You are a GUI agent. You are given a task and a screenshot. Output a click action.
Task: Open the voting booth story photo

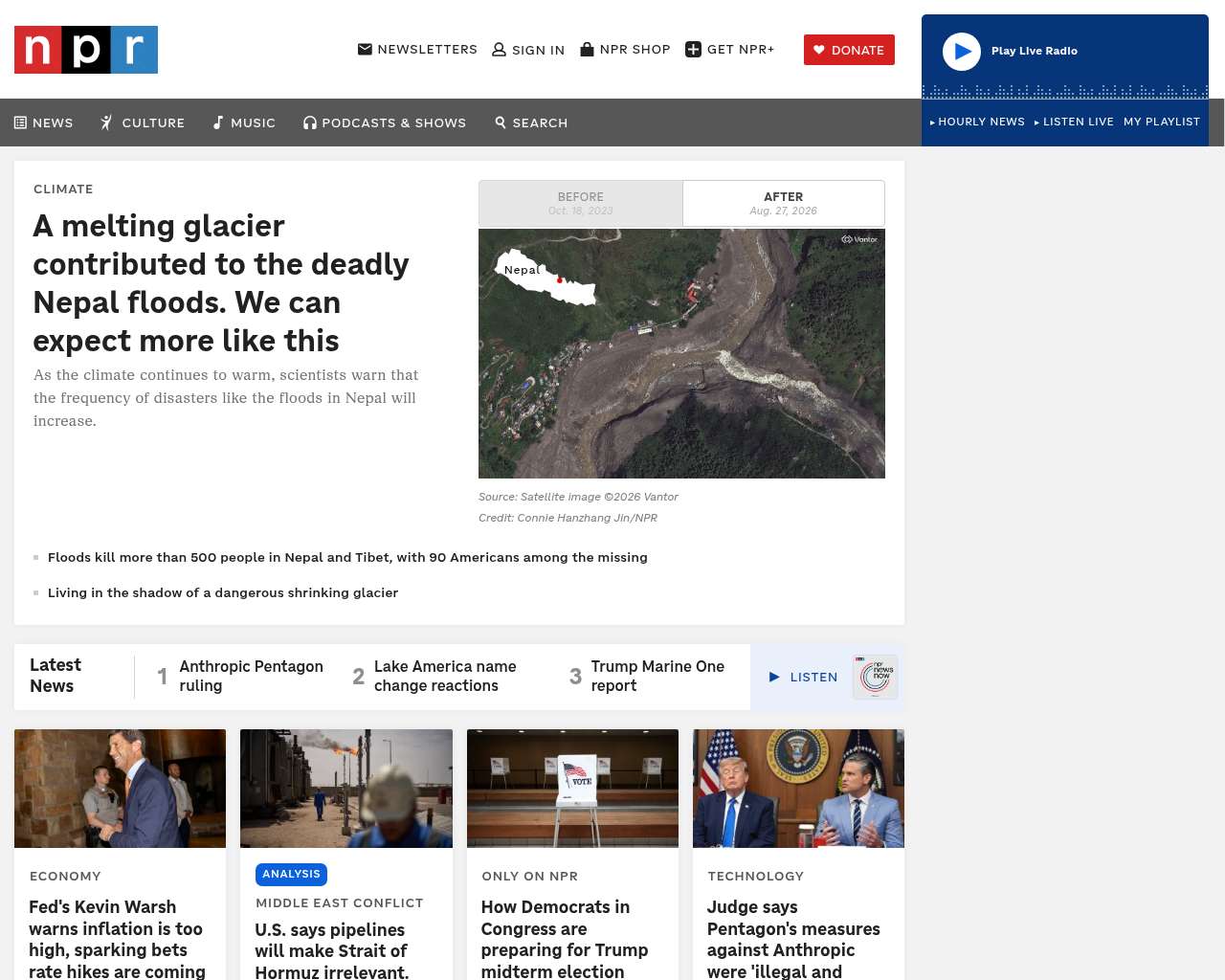[572, 789]
